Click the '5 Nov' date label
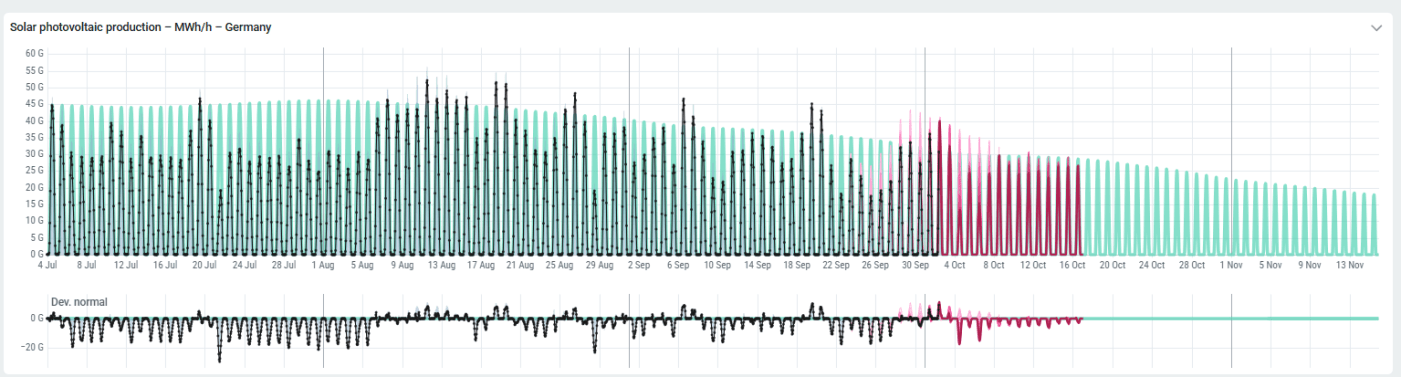 click(1270, 266)
